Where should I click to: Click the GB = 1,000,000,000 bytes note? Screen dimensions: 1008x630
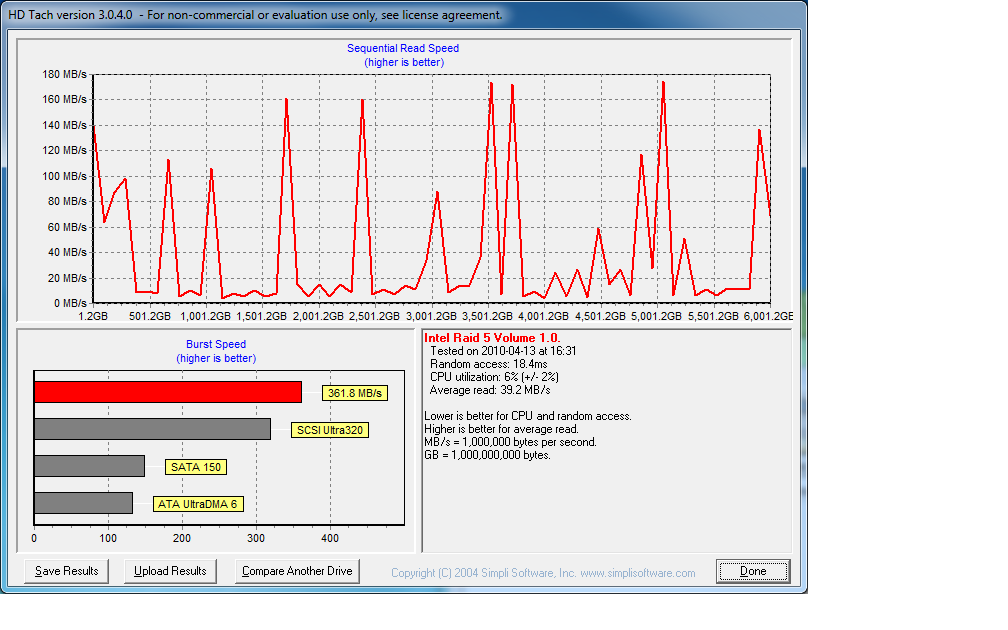coord(488,455)
